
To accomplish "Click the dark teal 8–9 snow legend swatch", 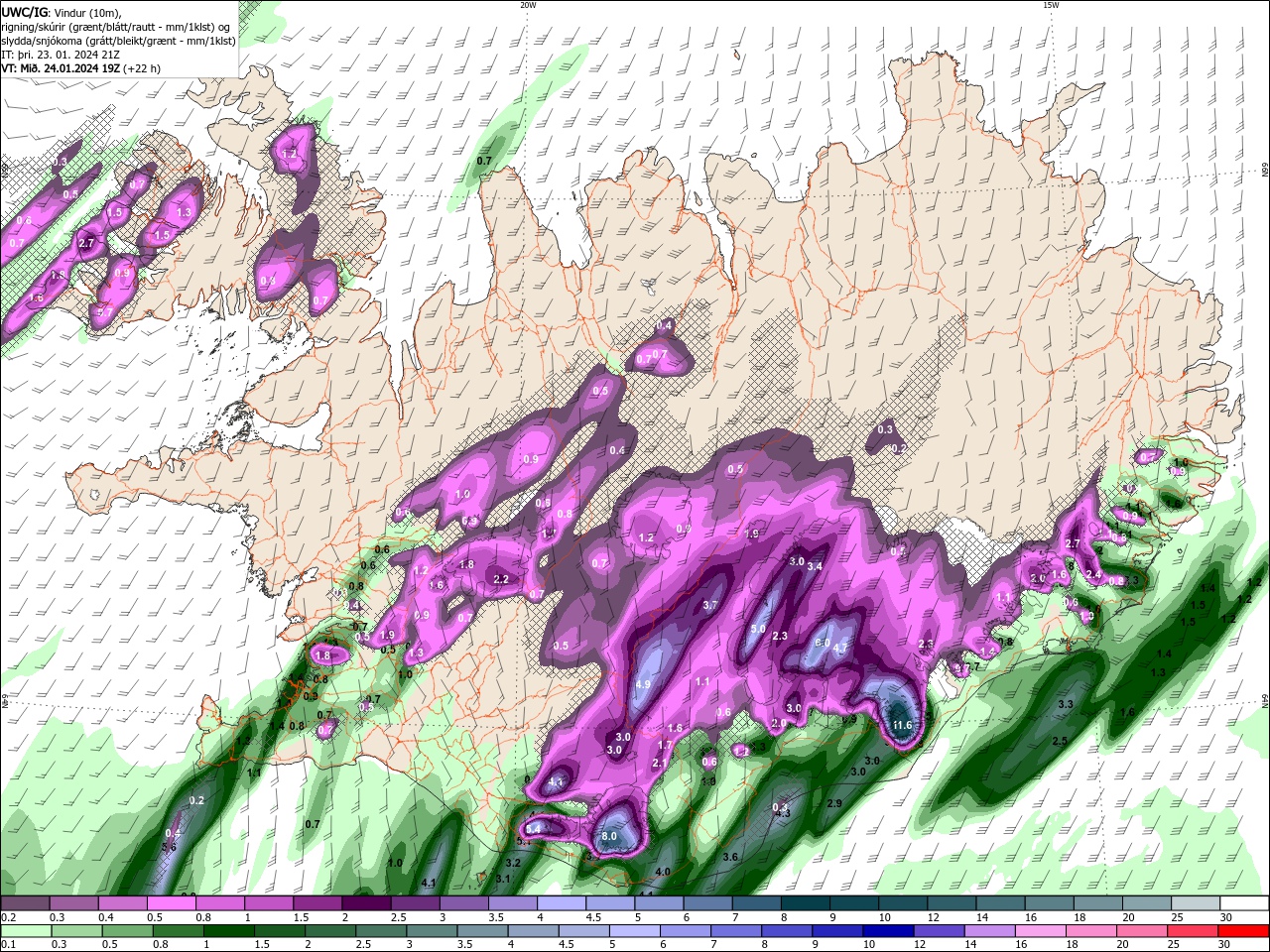I will click(806, 903).
